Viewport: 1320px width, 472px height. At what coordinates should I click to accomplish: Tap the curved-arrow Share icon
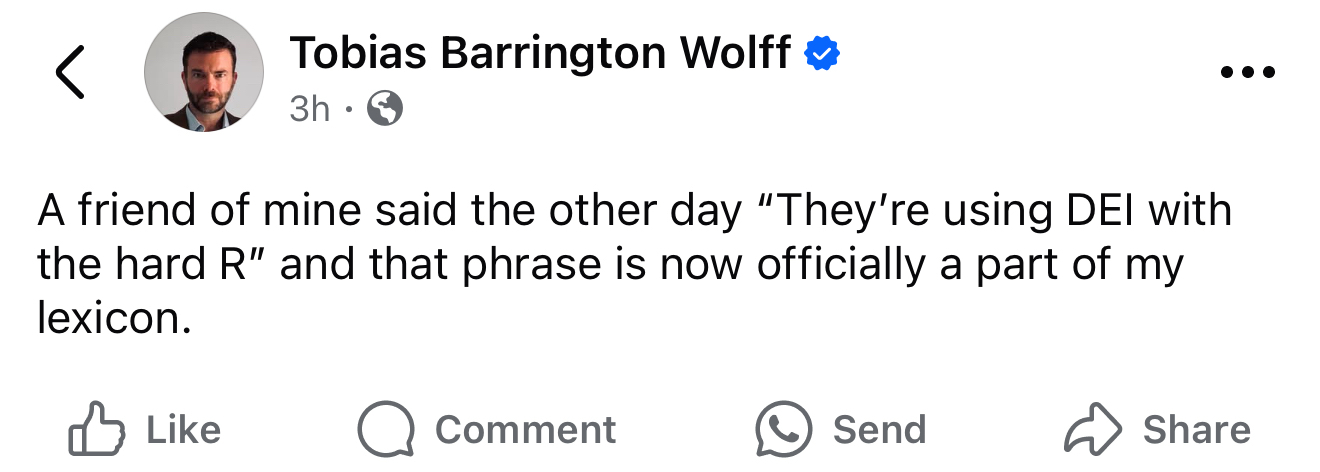pos(1093,429)
